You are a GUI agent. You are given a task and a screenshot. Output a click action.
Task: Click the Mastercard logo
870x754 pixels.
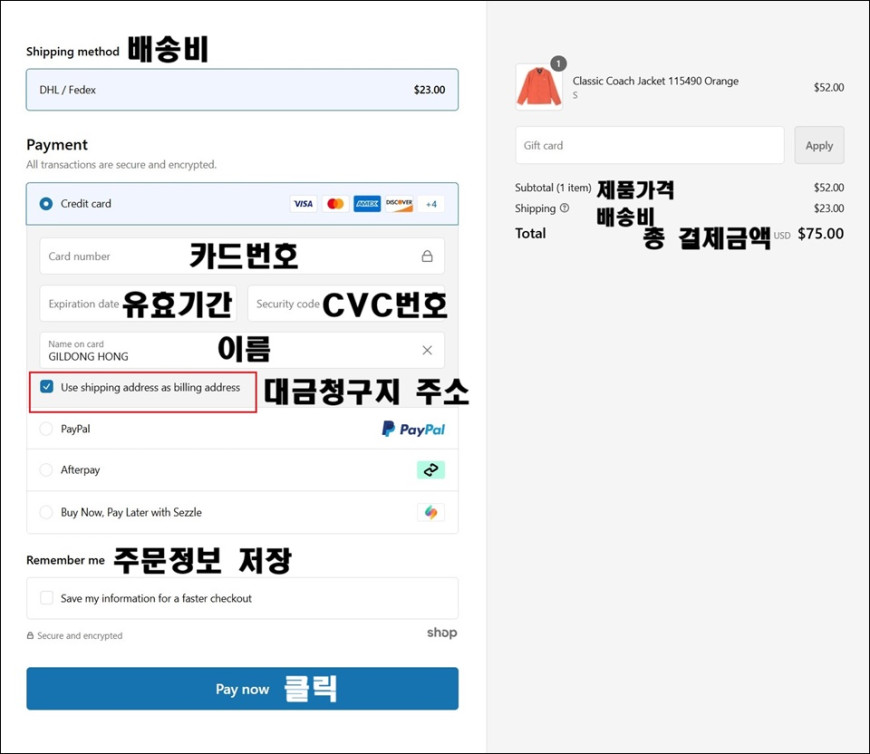335,204
